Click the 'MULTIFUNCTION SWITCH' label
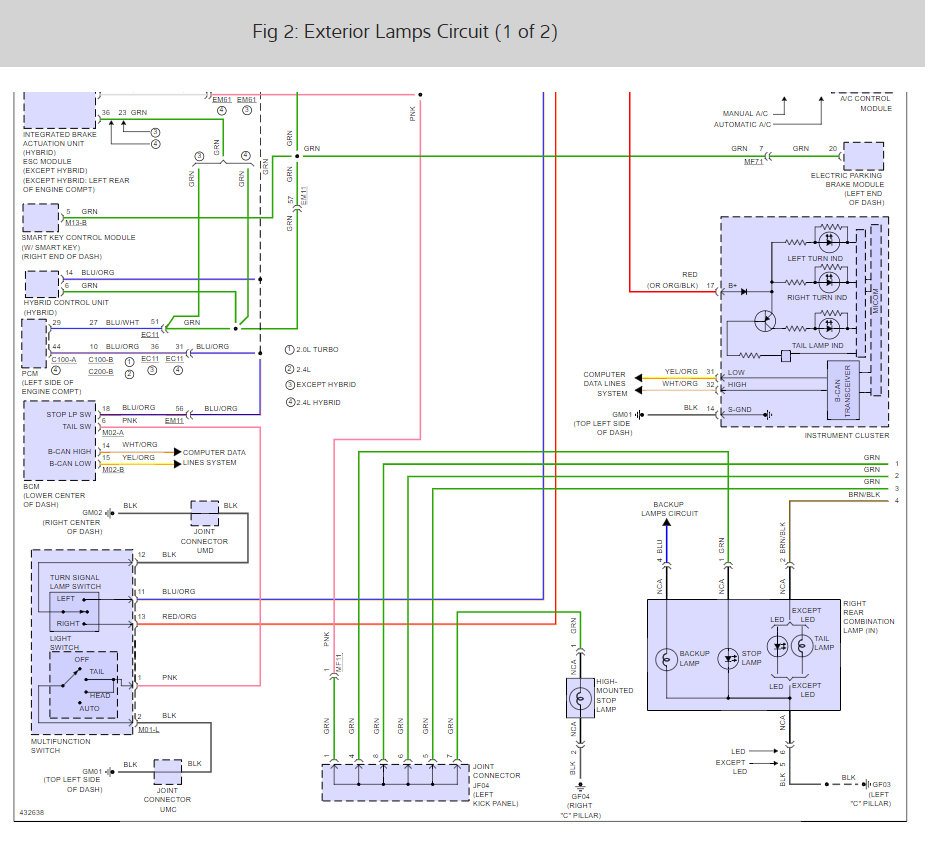This screenshot has width=925, height=845. pyautogui.click(x=61, y=746)
